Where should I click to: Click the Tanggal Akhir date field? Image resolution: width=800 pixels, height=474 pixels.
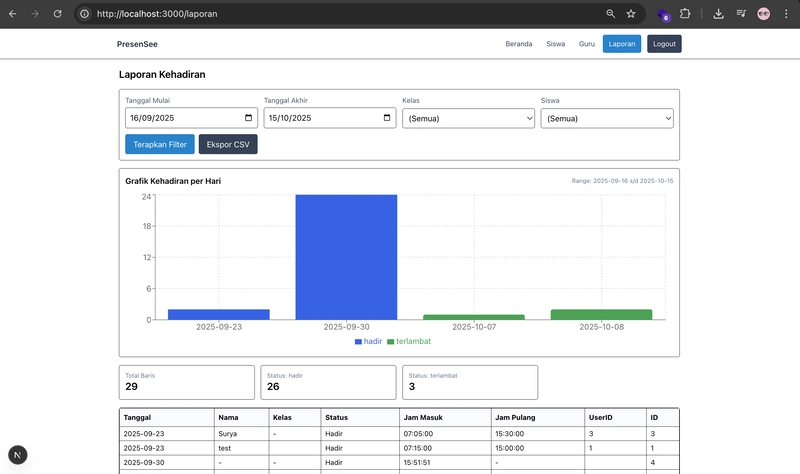pyautogui.click(x=330, y=118)
